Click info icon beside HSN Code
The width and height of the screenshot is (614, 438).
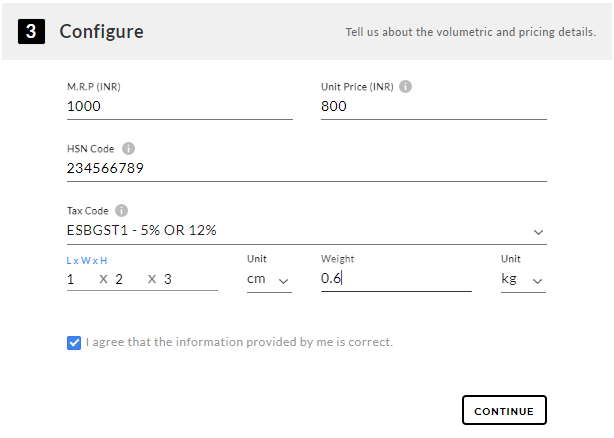point(128,149)
